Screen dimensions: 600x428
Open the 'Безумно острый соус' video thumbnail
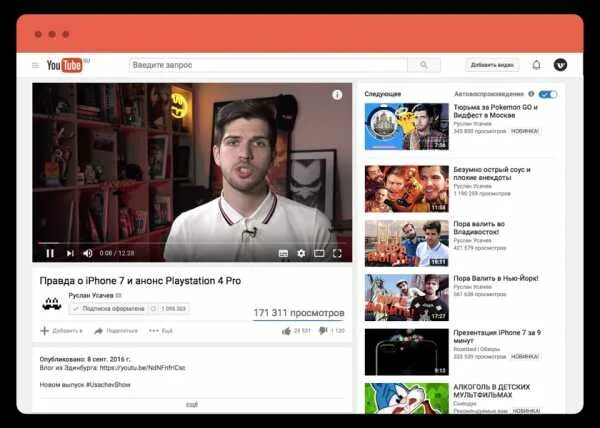tap(407, 189)
